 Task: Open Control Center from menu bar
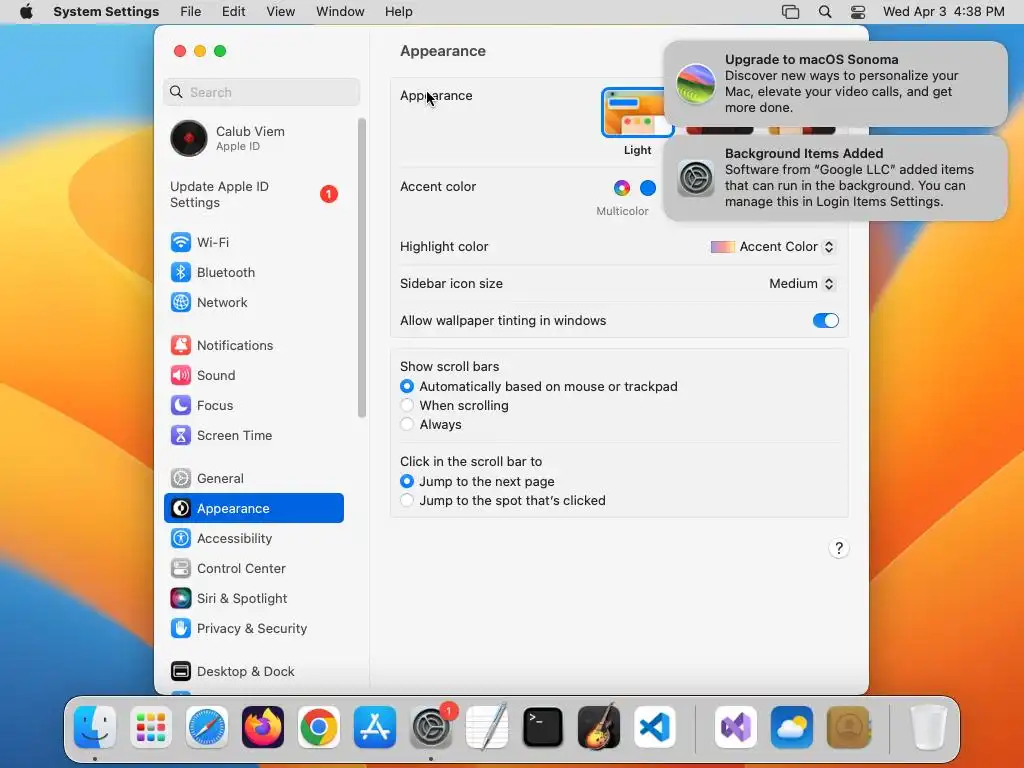(x=858, y=12)
